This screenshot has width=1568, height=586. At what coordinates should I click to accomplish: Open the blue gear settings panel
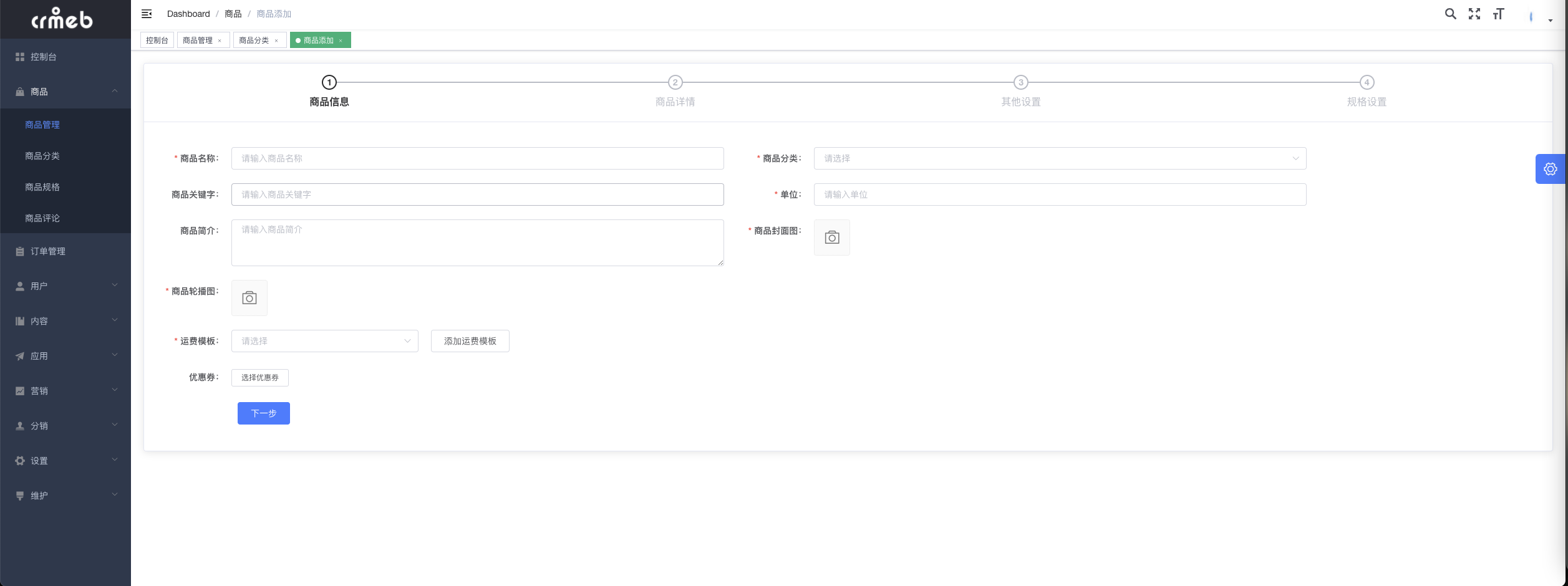point(1551,169)
